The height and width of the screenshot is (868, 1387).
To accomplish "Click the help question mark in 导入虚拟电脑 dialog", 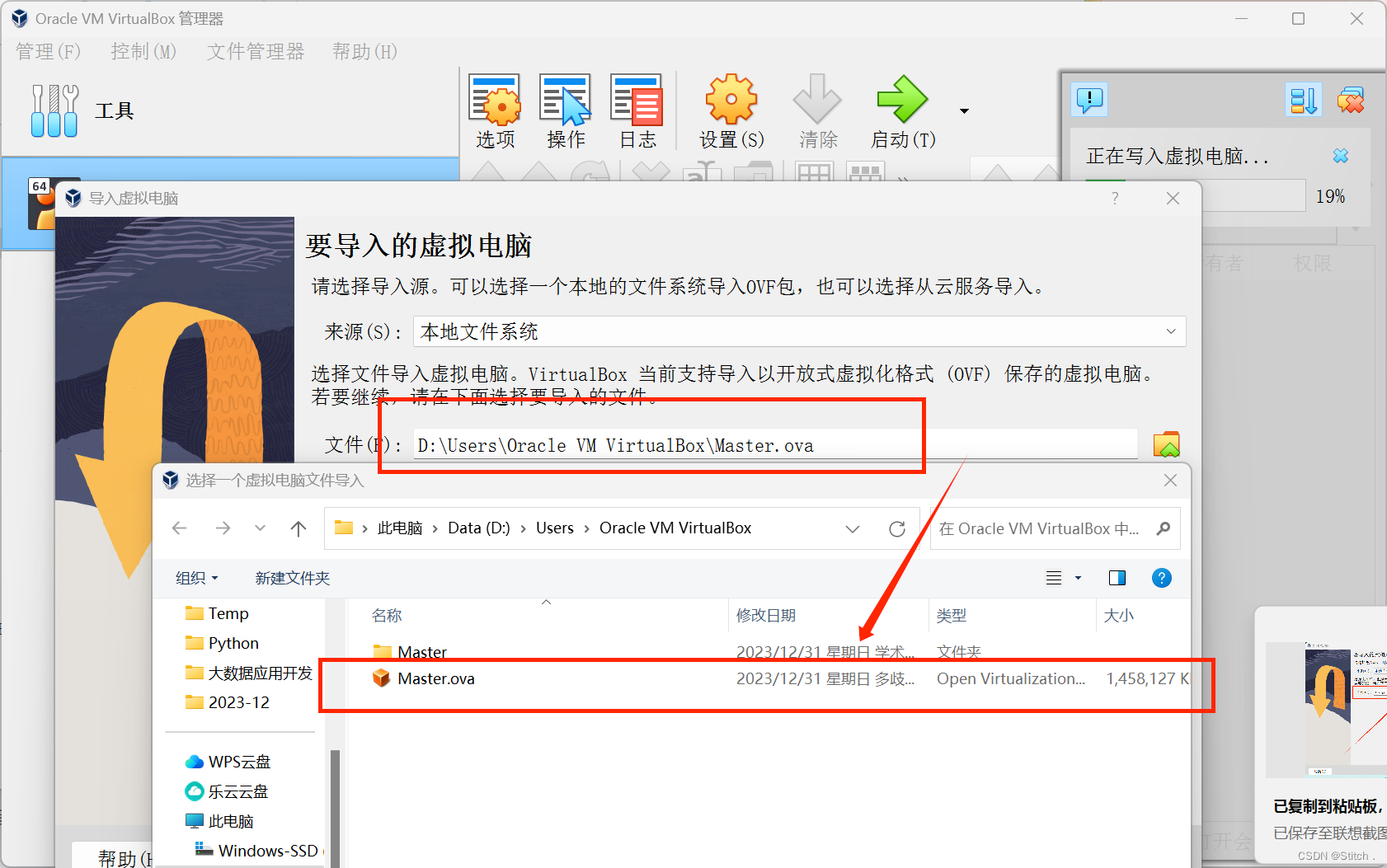I will (1115, 199).
